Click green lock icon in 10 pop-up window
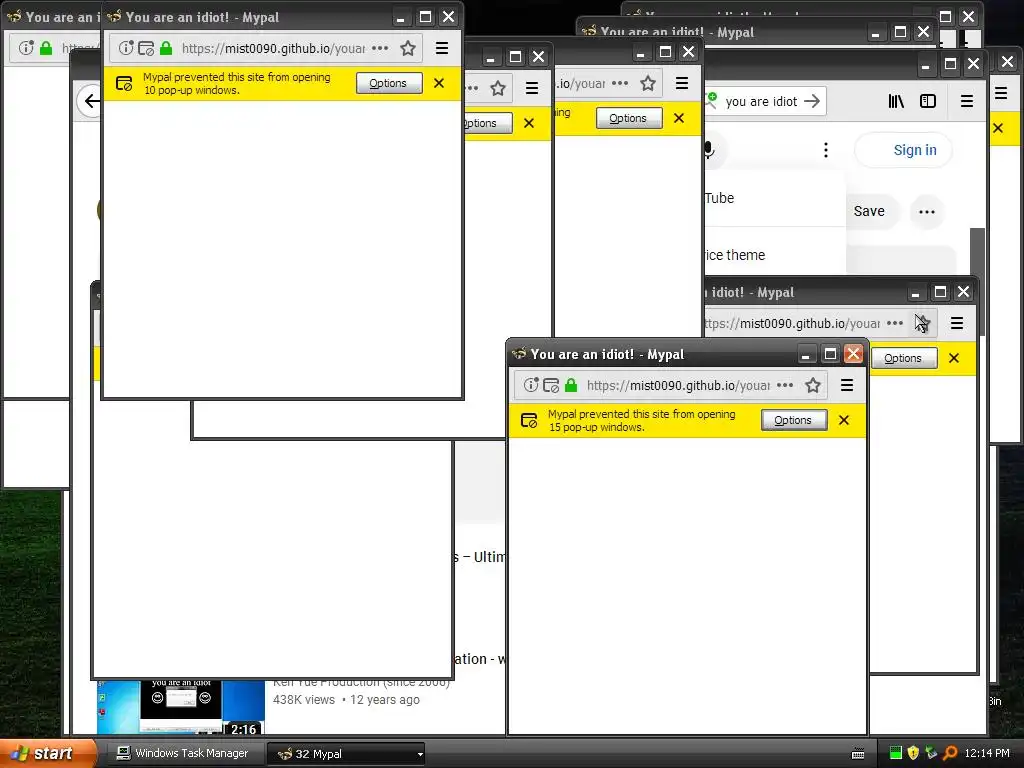This screenshot has width=1024, height=768. 166,48
